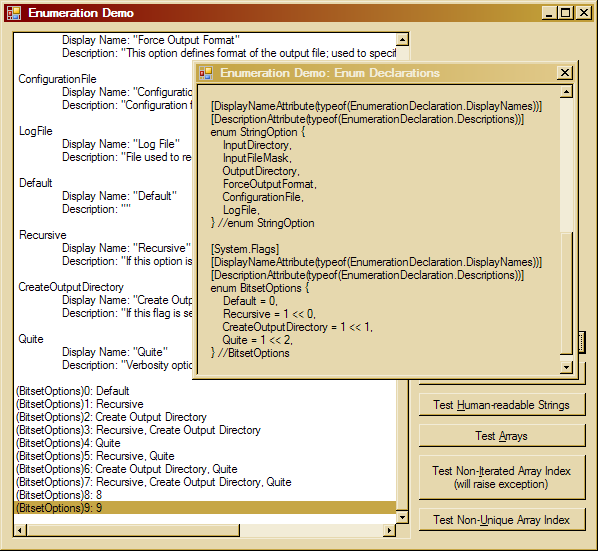Image resolution: width=598 pixels, height=551 pixels.
Task: Select "(BitsetOptions)2: Create Output Directory" row
Action: (x=206, y=417)
